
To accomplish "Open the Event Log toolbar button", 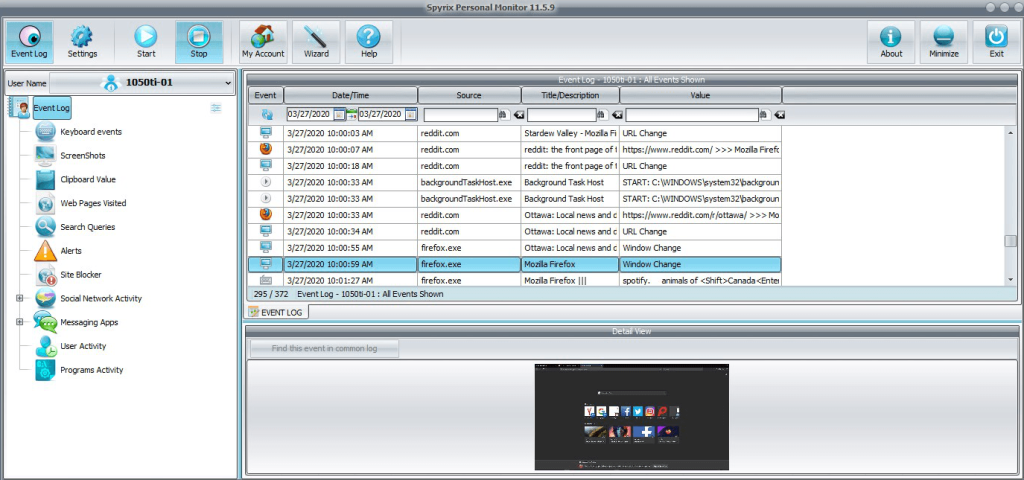I will click(x=29, y=42).
